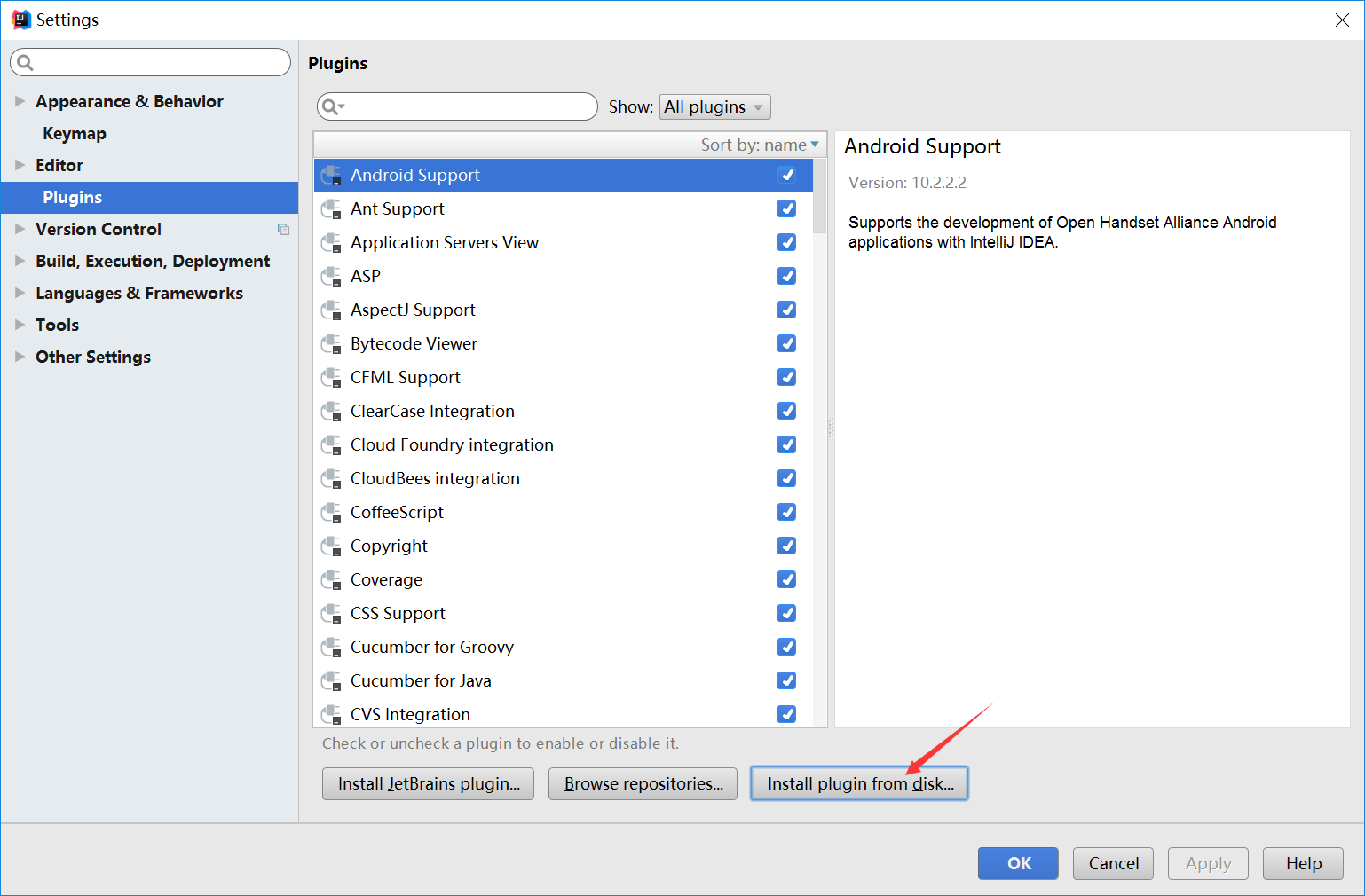Click the Cucumber for Java plugin icon
1365x896 pixels.
click(x=331, y=681)
